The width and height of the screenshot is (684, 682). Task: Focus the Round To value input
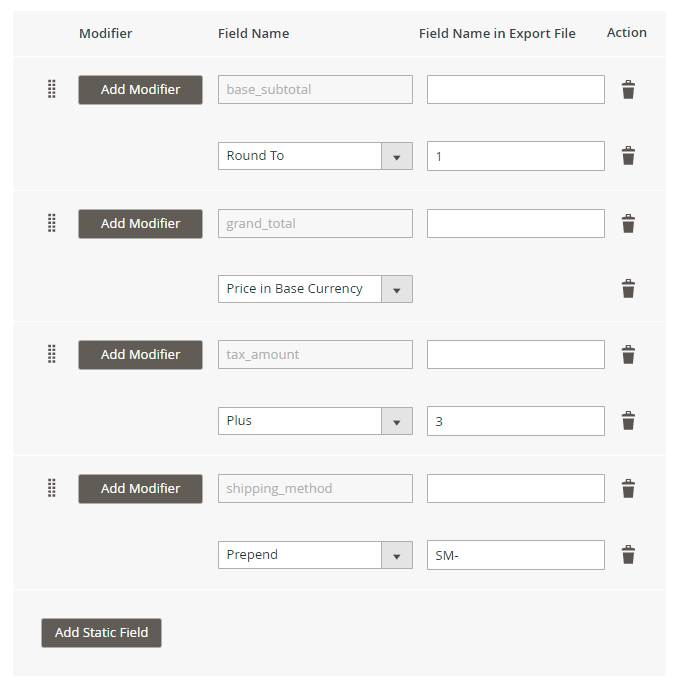pyautogui.click(x=515, y=156)
